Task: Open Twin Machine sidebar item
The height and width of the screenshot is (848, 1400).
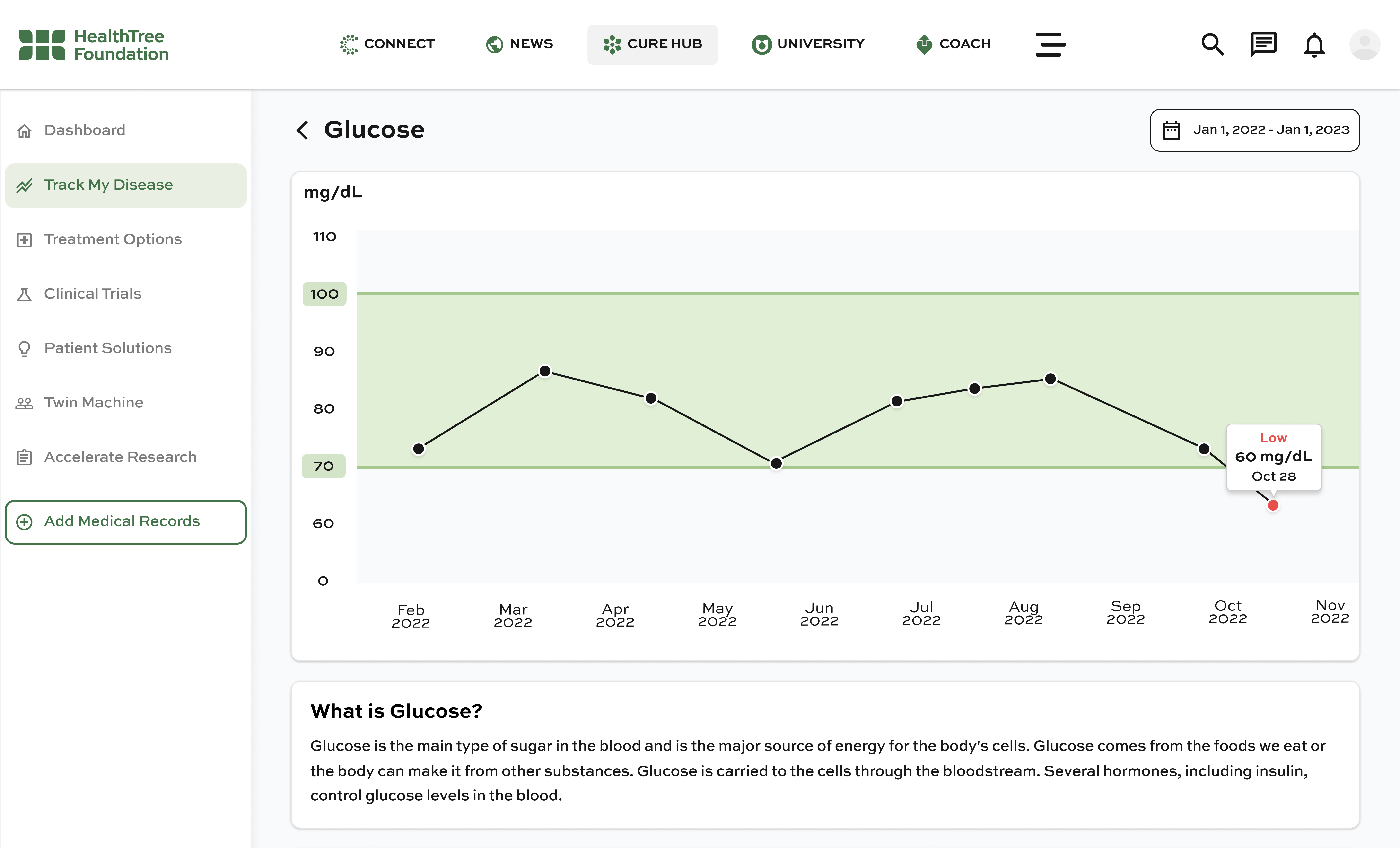Action: pos(126,403)
